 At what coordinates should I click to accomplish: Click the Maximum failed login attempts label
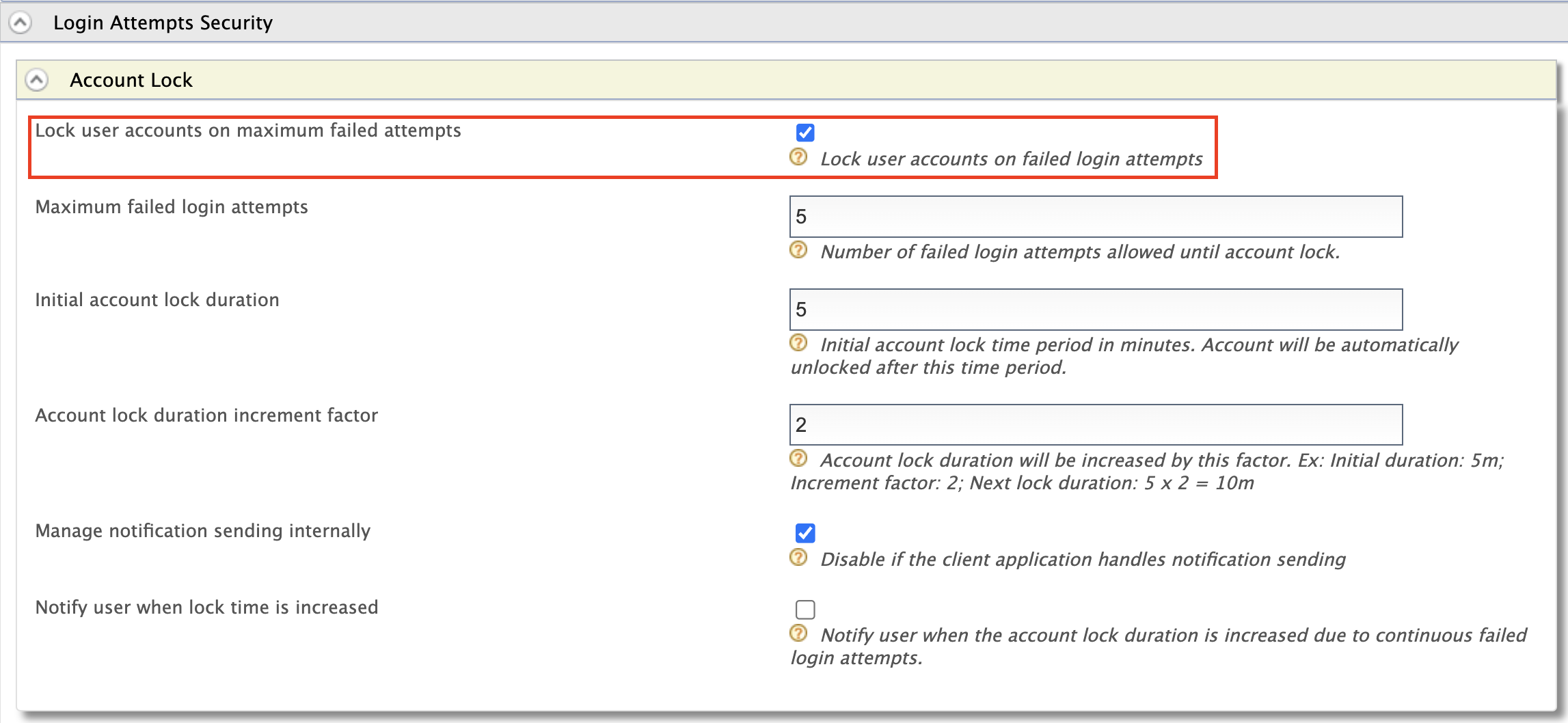coord(172,207)
